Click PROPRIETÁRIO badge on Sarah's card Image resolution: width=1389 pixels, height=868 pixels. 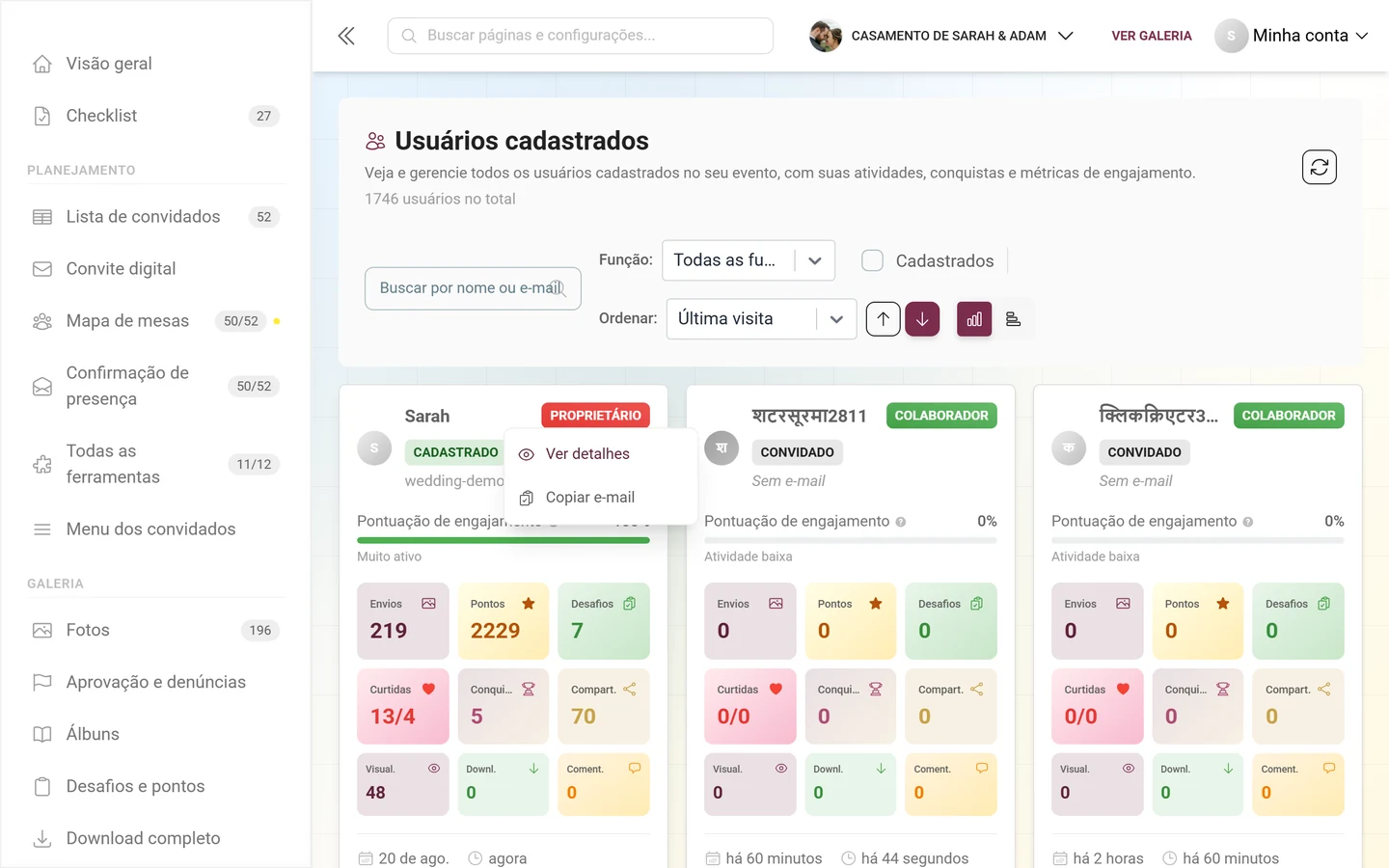tap(595, 416)
